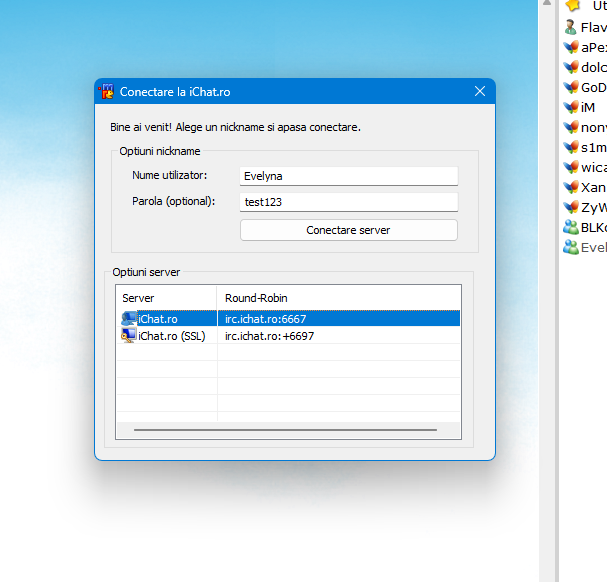Image resolution: width=607 pixels, height=582 pixels.
Task: Click the butterfly icon next to aPe user
Action: [571, 47]
